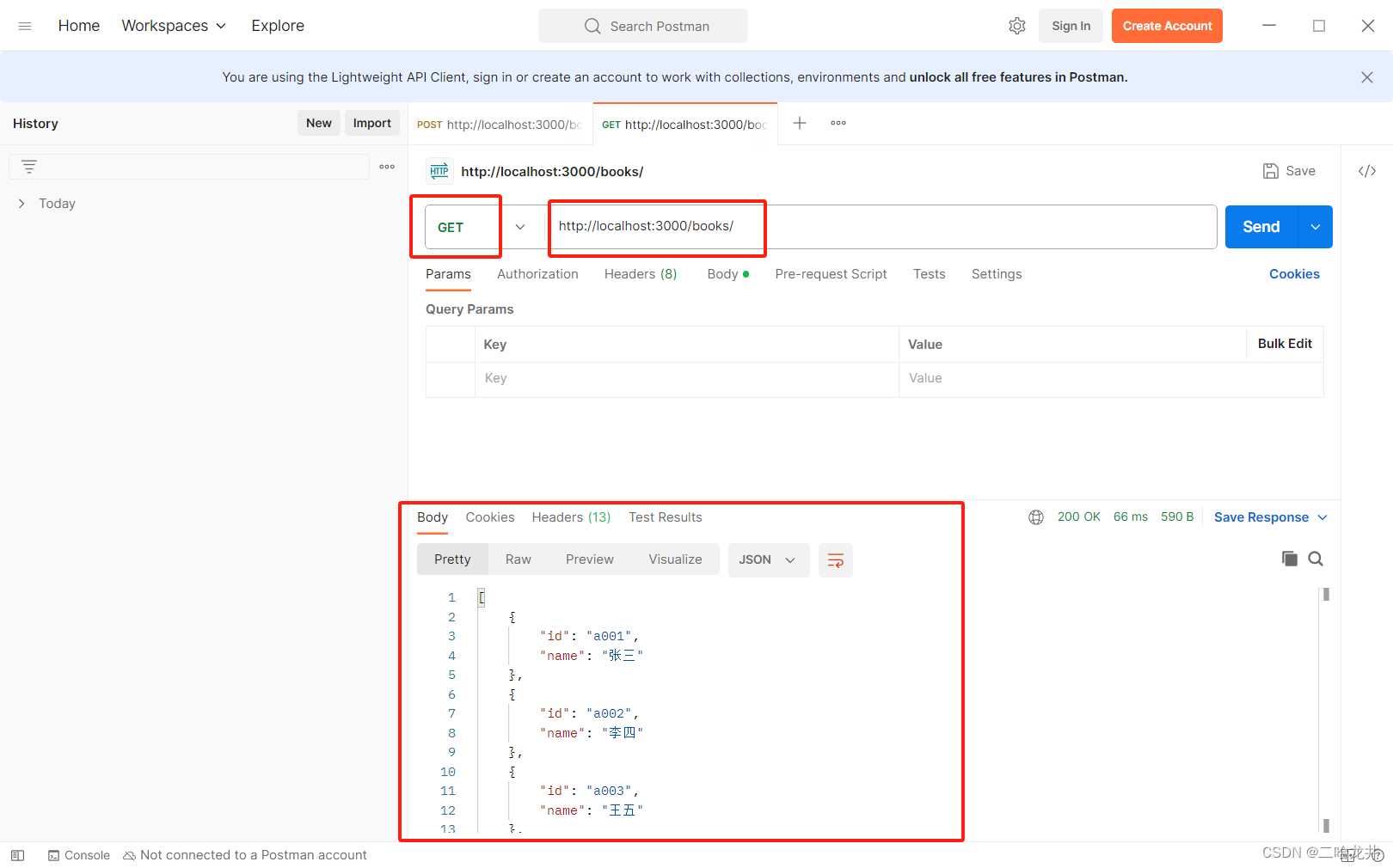
Task: Open the settings gear icon
Action: pyautogui.click(x=1017, y=26)
